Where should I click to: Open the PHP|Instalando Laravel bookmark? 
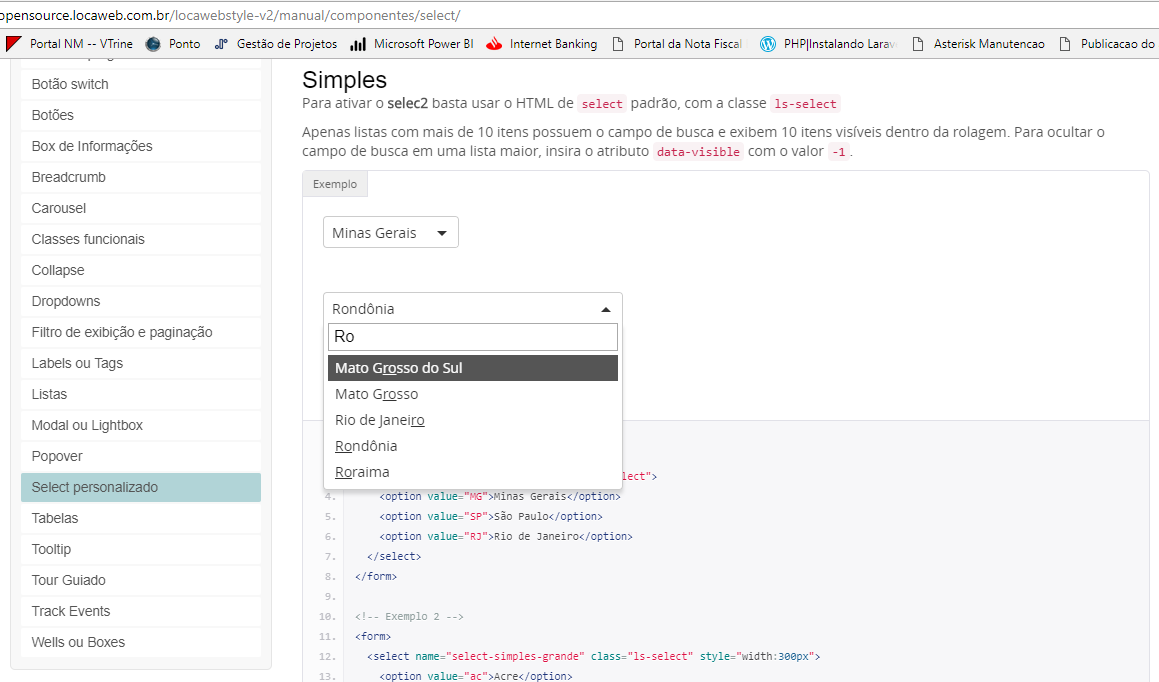[x=829, y=44]
